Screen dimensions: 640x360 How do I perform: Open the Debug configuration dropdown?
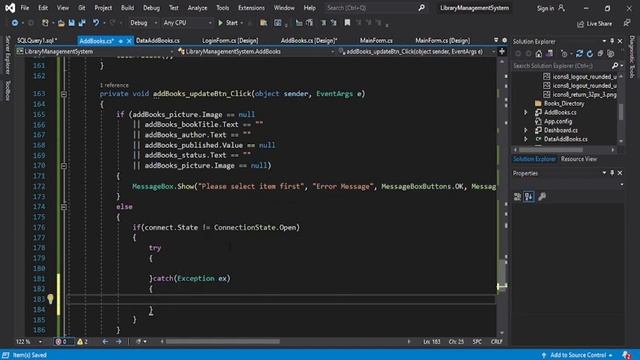pos(143,23)
